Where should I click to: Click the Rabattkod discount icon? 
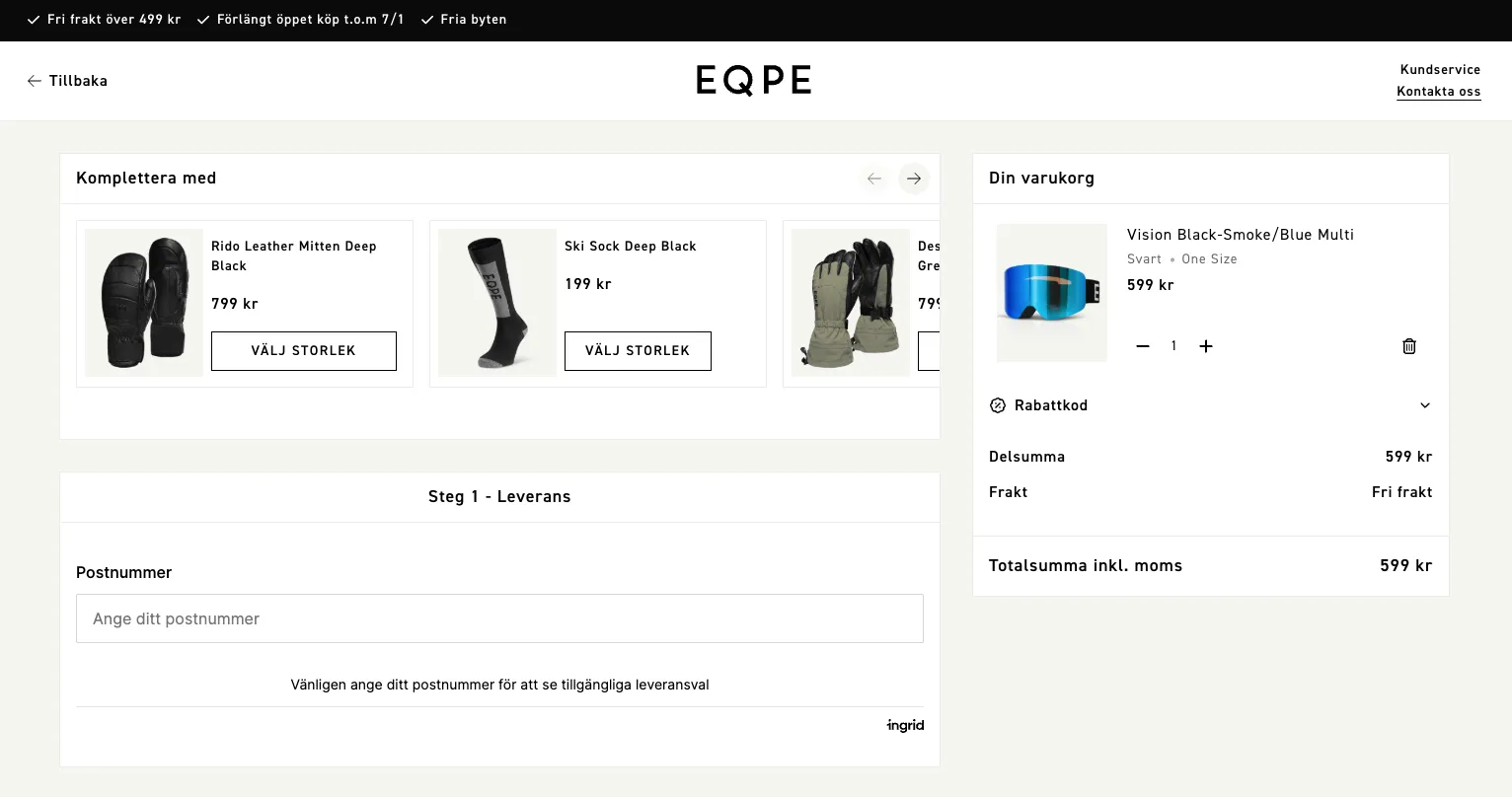coord(998,405)
